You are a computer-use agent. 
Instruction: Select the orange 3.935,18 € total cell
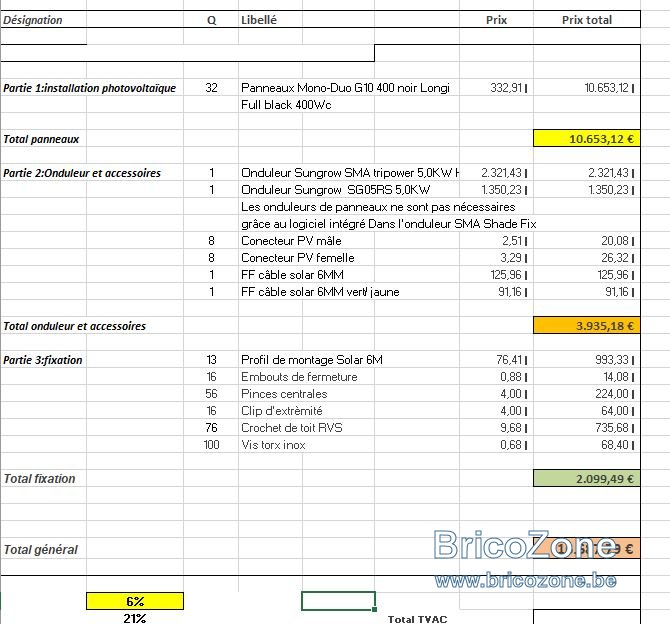587,326
